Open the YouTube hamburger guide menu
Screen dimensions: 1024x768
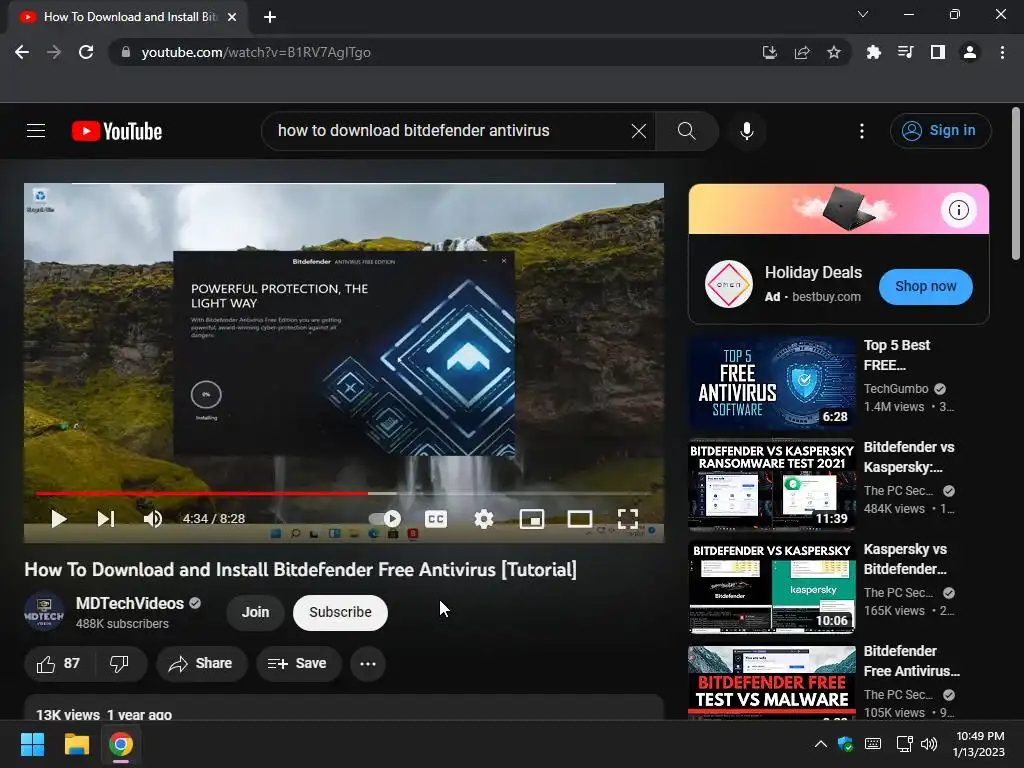pos(36,131)
